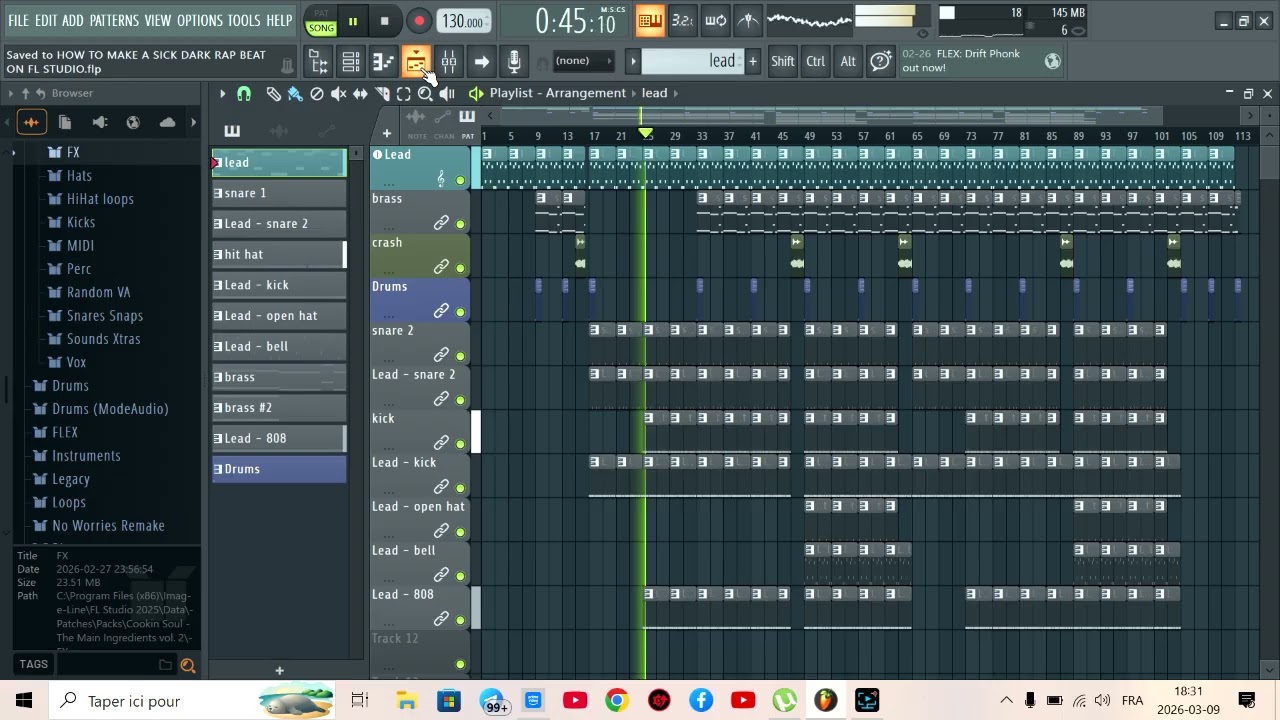Mute the Lead track green light
The width and height of the screenshot is (1280, 720).
pyautogui.click(x=460, y=180)
